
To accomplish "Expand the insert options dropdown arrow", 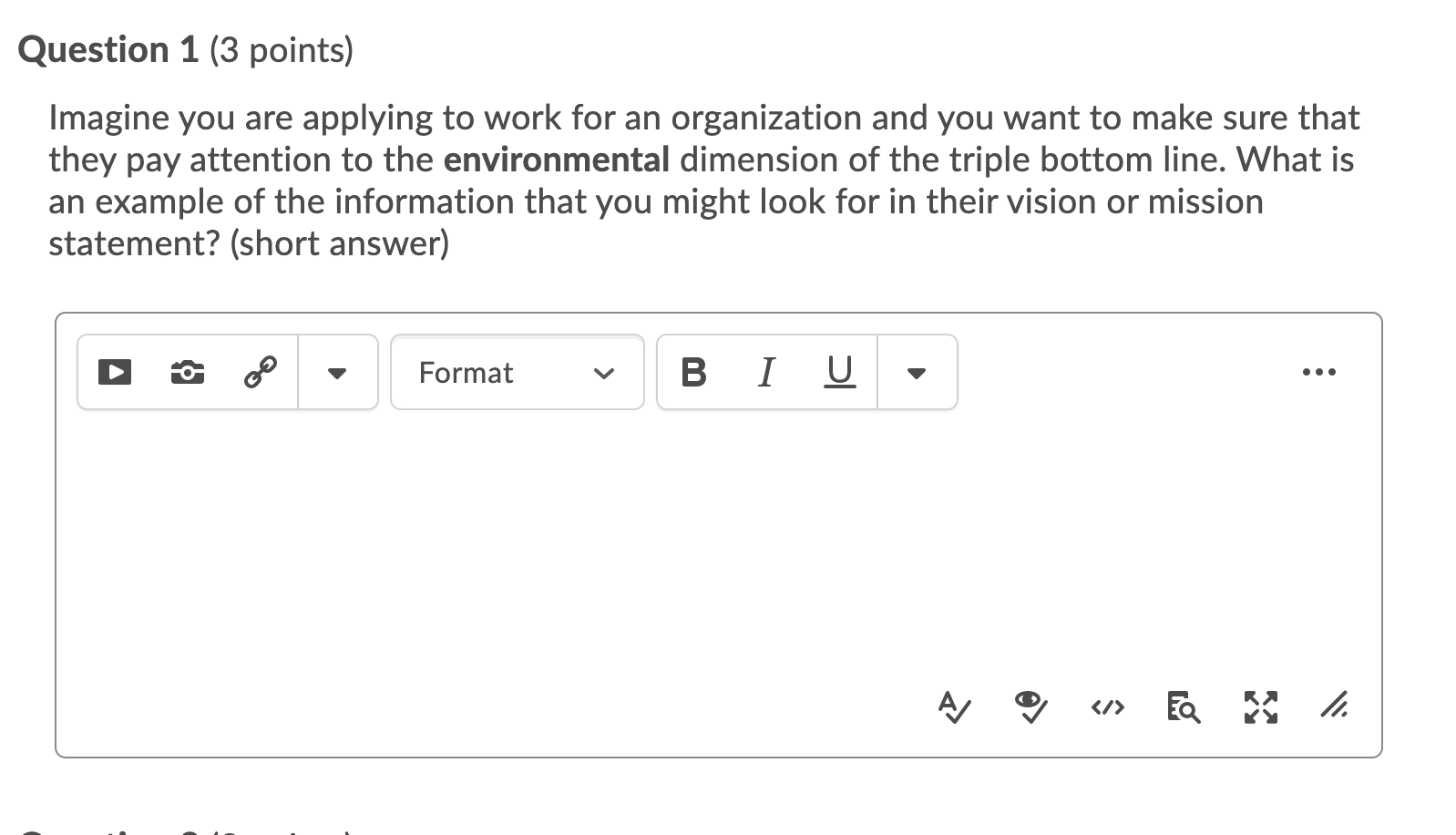I will coord(337,372).
